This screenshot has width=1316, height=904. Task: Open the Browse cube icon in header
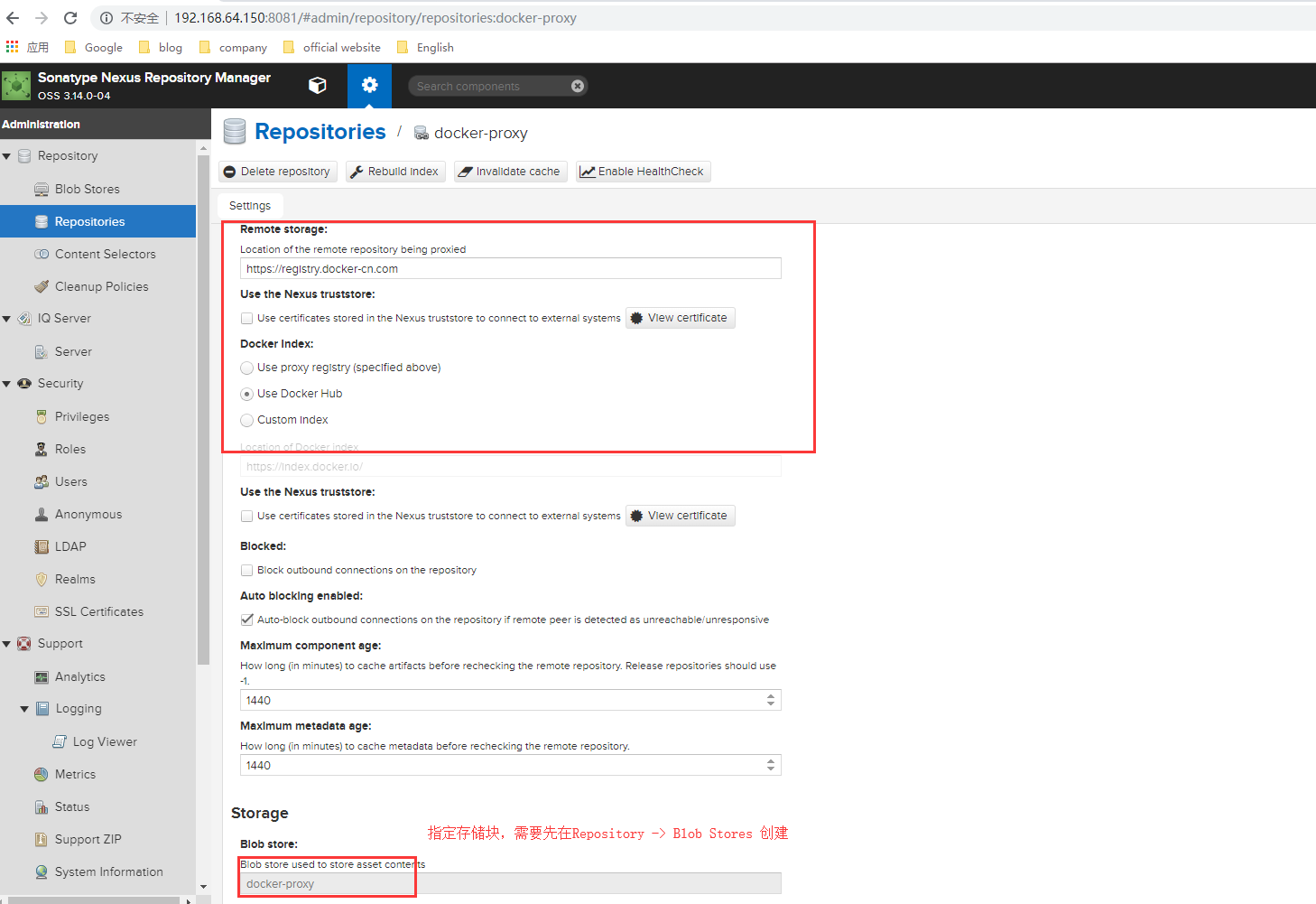pyautogui.click(x=317, y=86)
